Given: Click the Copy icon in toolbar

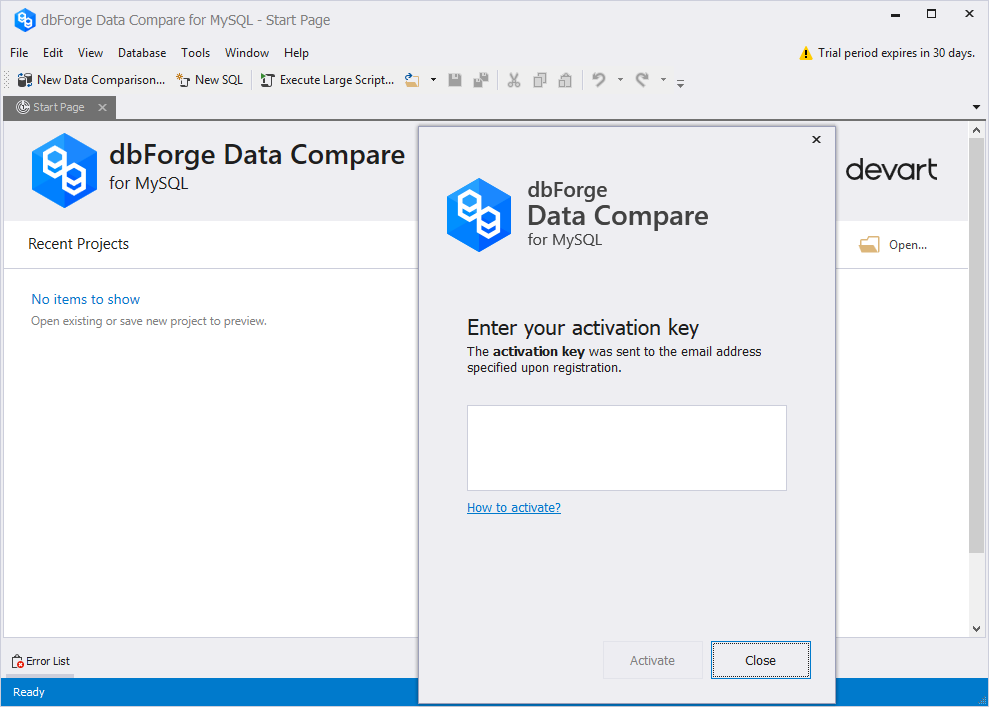Looking at the screenshot, I should tap(540, 80).
